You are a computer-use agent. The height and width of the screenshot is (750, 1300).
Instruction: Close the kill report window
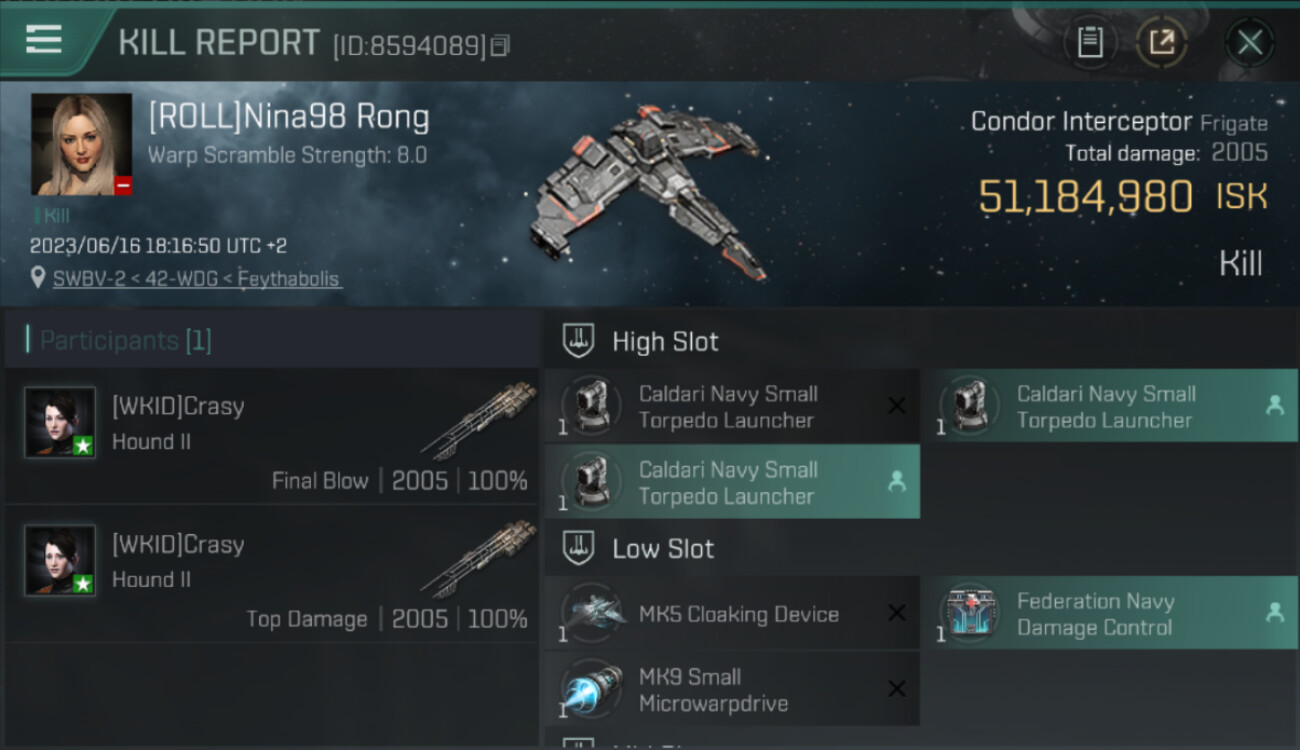point(1249,42)
